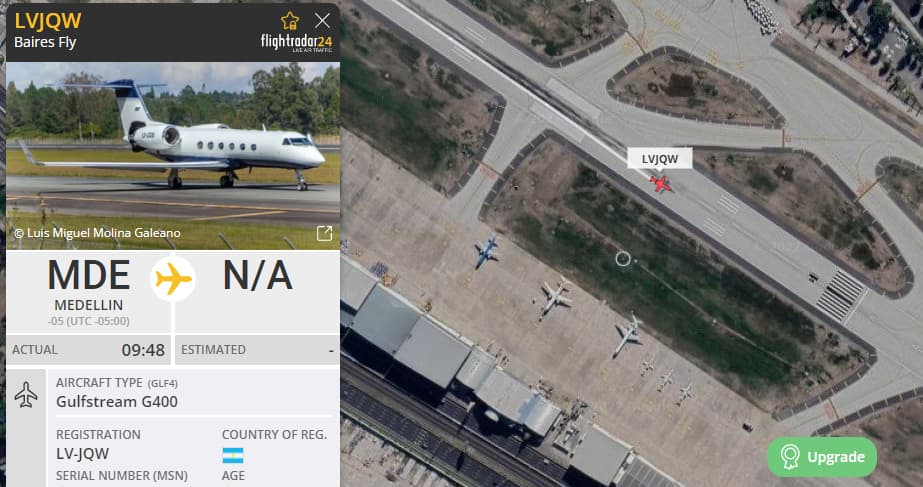This screenshot has width=923, height=487.
Task: Click the red LVJQW aircraft on the runway
Action: coord(660,184)
